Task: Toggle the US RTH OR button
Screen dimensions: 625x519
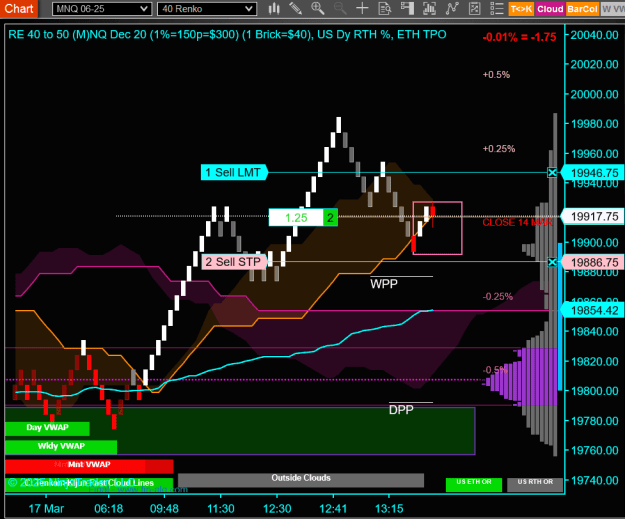Action: (535, 484)
